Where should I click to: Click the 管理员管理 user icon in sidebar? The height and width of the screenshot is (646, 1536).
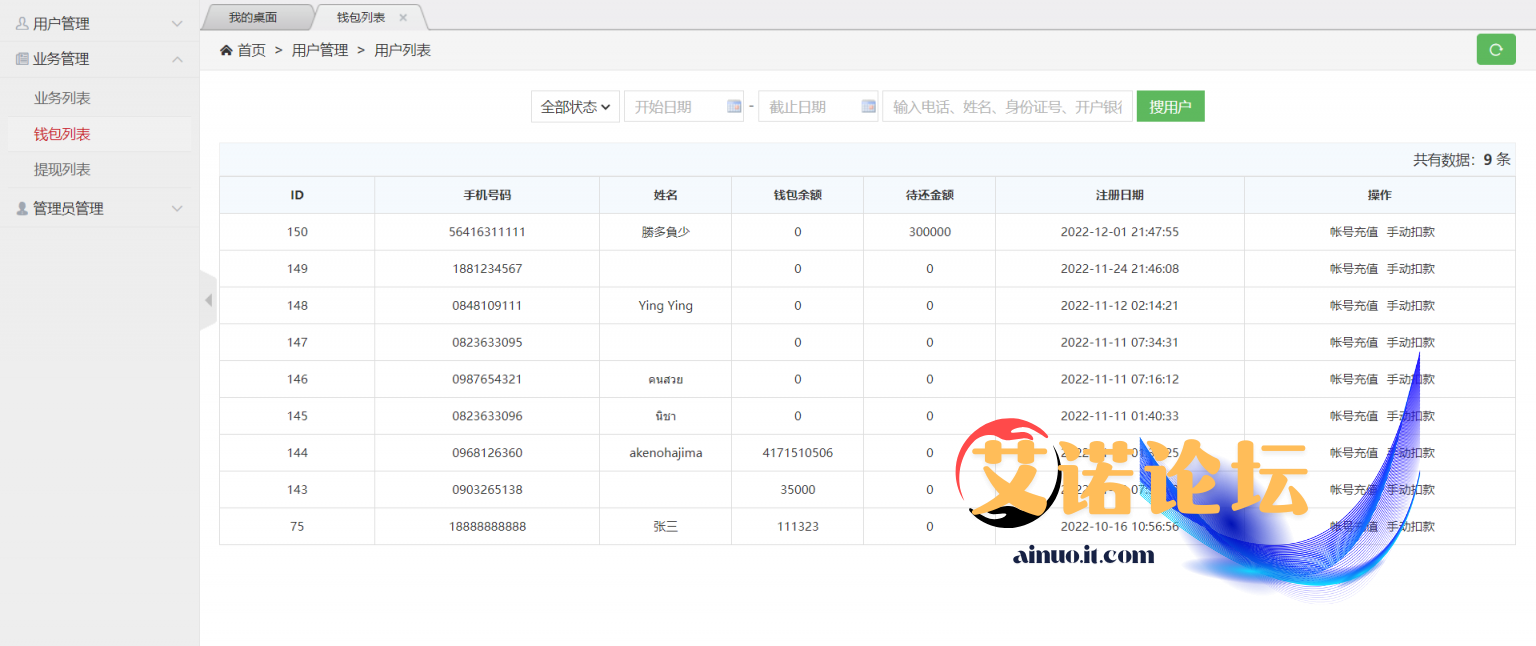point(22,208)
